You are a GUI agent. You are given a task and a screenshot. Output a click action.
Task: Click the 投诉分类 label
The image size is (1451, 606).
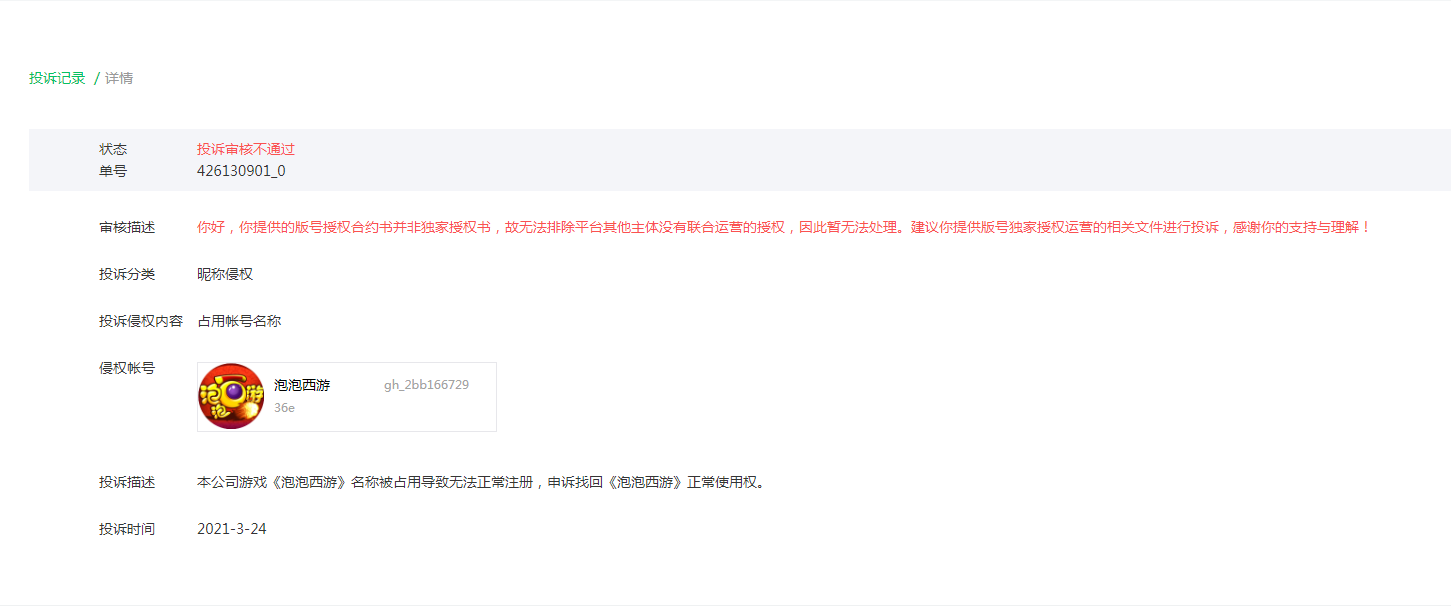coord(127,274)
